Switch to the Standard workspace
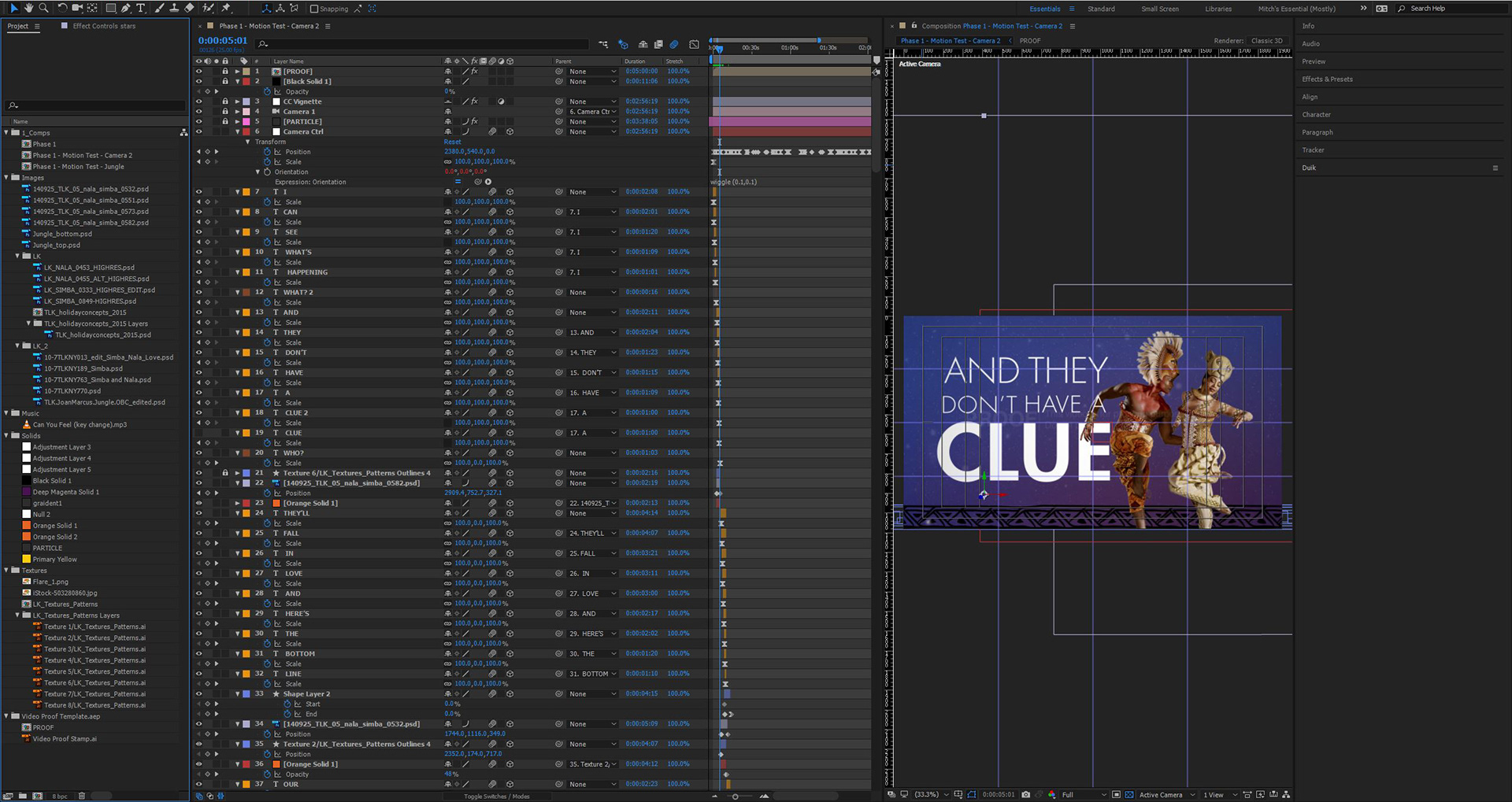 [1101, 9]
